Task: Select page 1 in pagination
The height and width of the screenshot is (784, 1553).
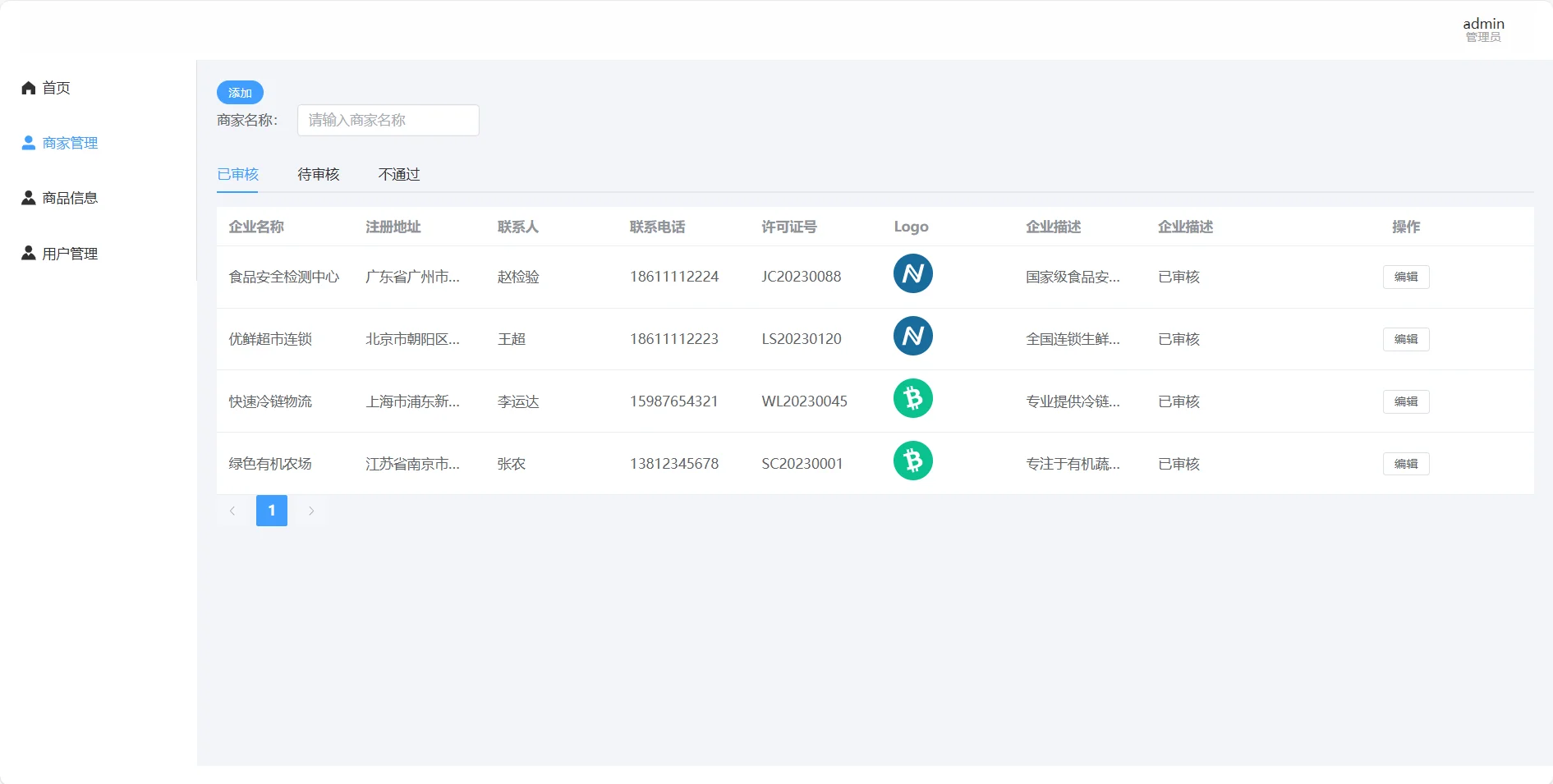Action: [272, 511]
